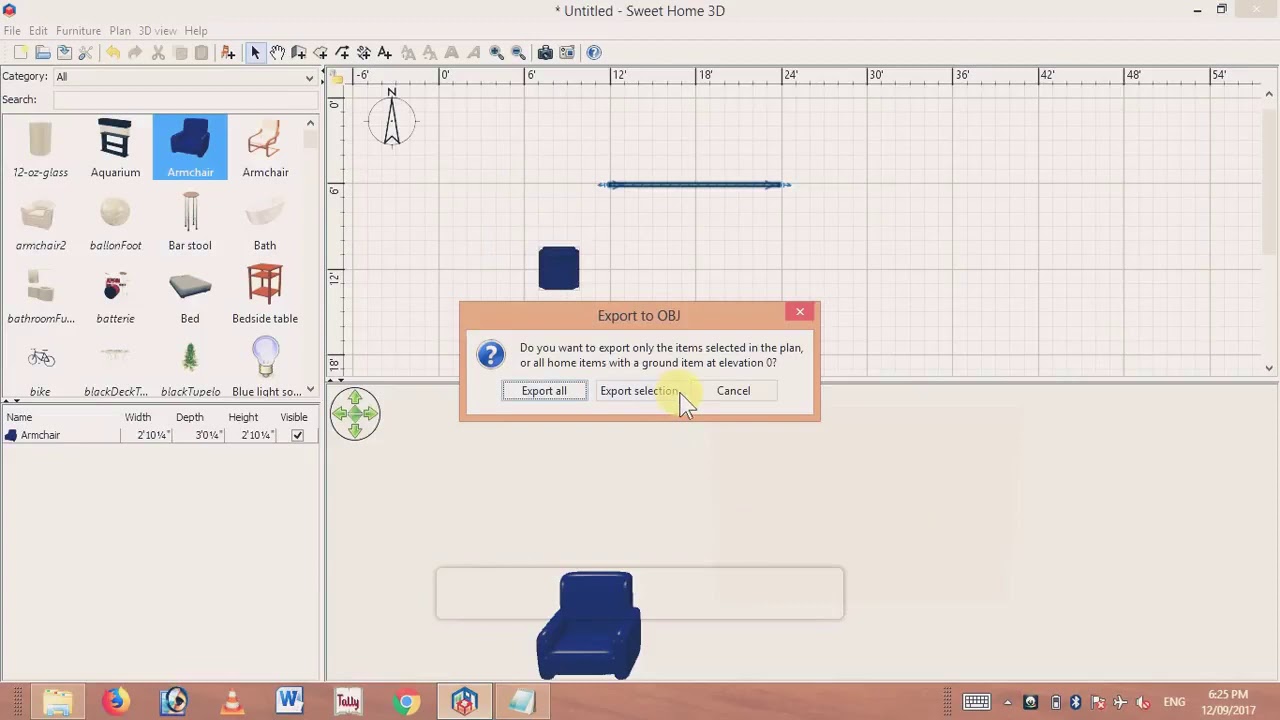Image resolution: width=1280 pixels, height=720 pixels.
Task: Click the compass rose in the plan
Action: tap(392, 118)
